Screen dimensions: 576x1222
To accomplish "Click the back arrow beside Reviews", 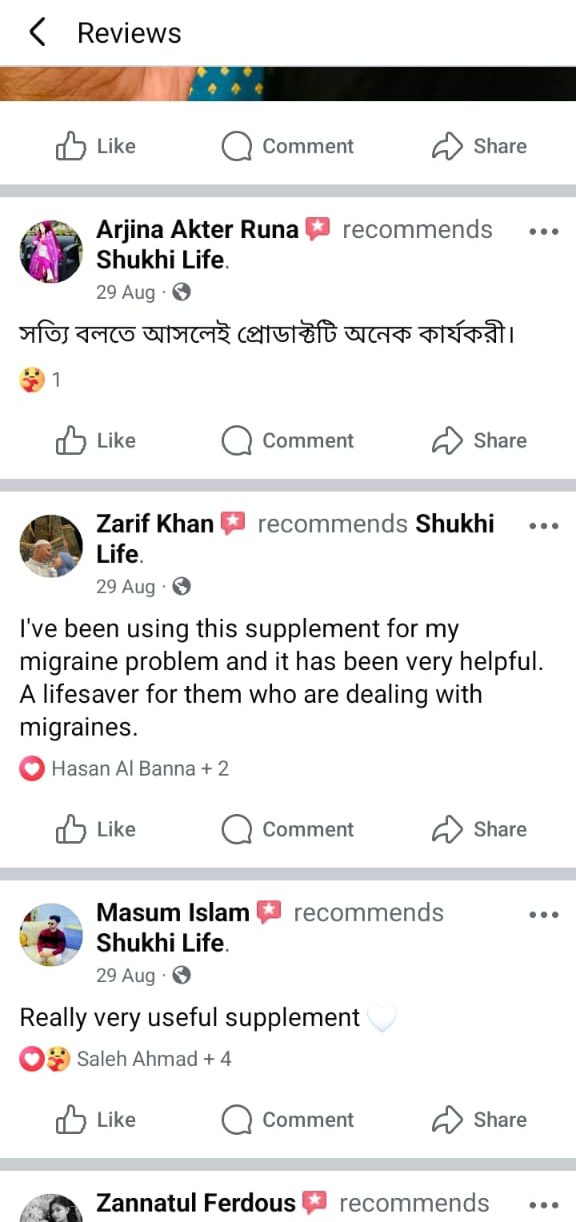I will tap(36, 32).
